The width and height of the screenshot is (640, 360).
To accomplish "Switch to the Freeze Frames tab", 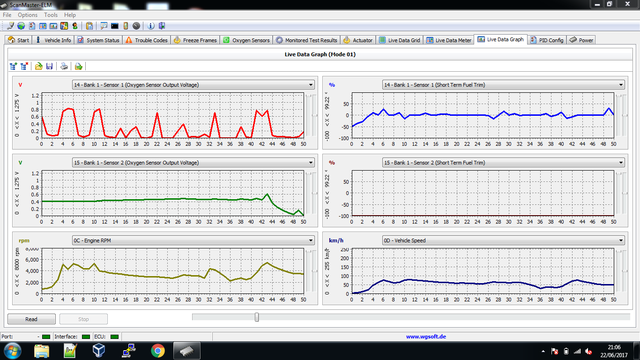I will [x=195, y=40].
